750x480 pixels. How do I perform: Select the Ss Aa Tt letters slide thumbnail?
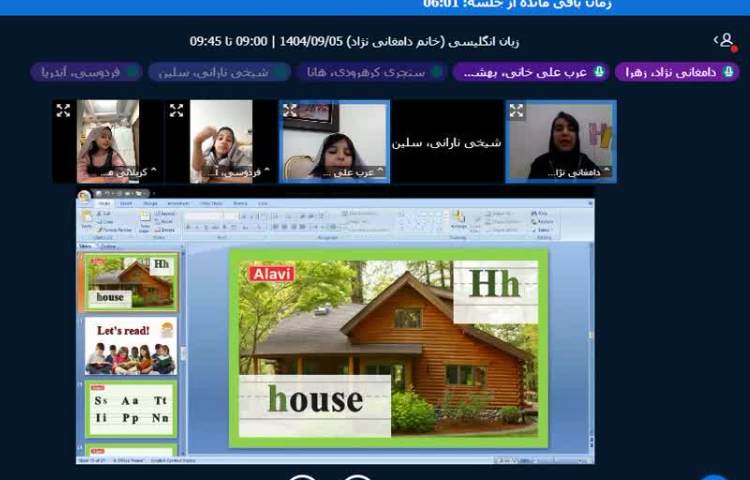[x=131, y=409]
